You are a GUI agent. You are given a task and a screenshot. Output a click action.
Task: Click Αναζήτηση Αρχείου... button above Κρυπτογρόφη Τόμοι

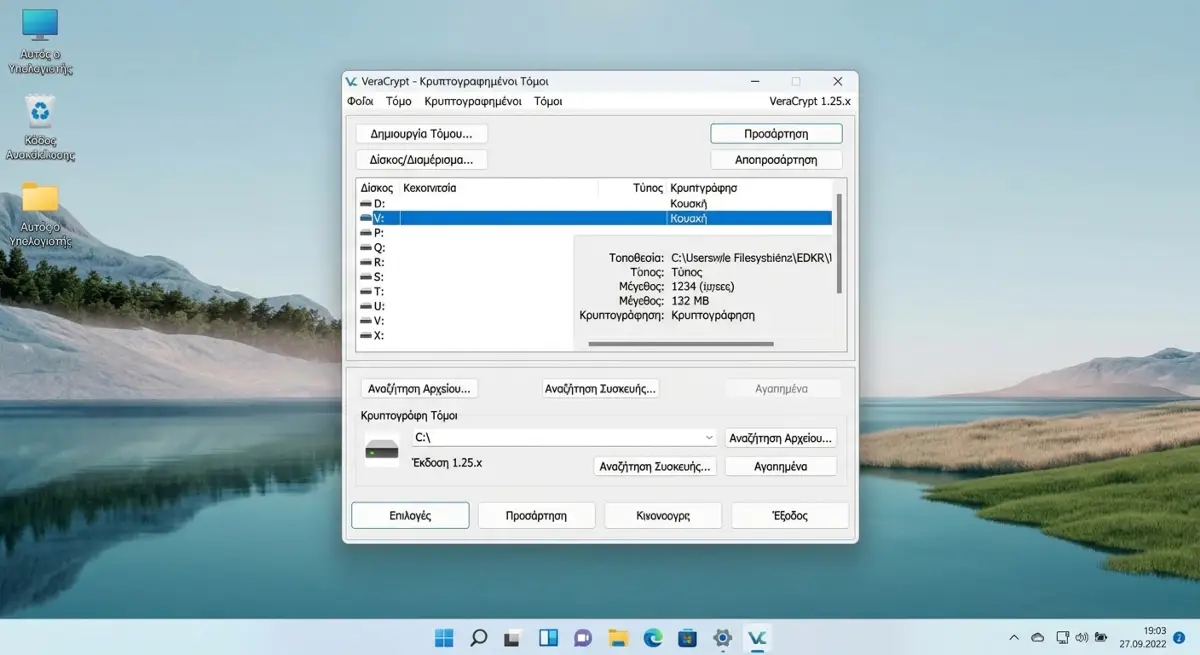(419, 388)
